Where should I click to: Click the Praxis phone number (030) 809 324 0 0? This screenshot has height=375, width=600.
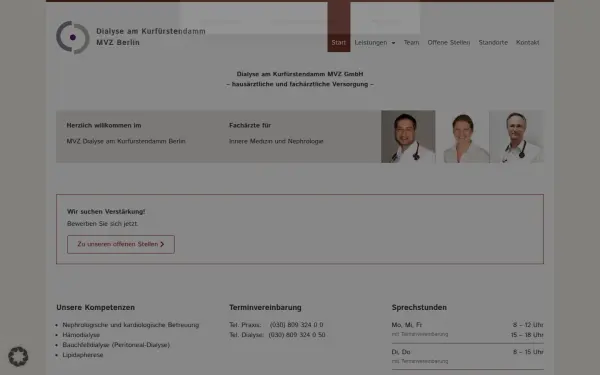click(x=297, y=325)
